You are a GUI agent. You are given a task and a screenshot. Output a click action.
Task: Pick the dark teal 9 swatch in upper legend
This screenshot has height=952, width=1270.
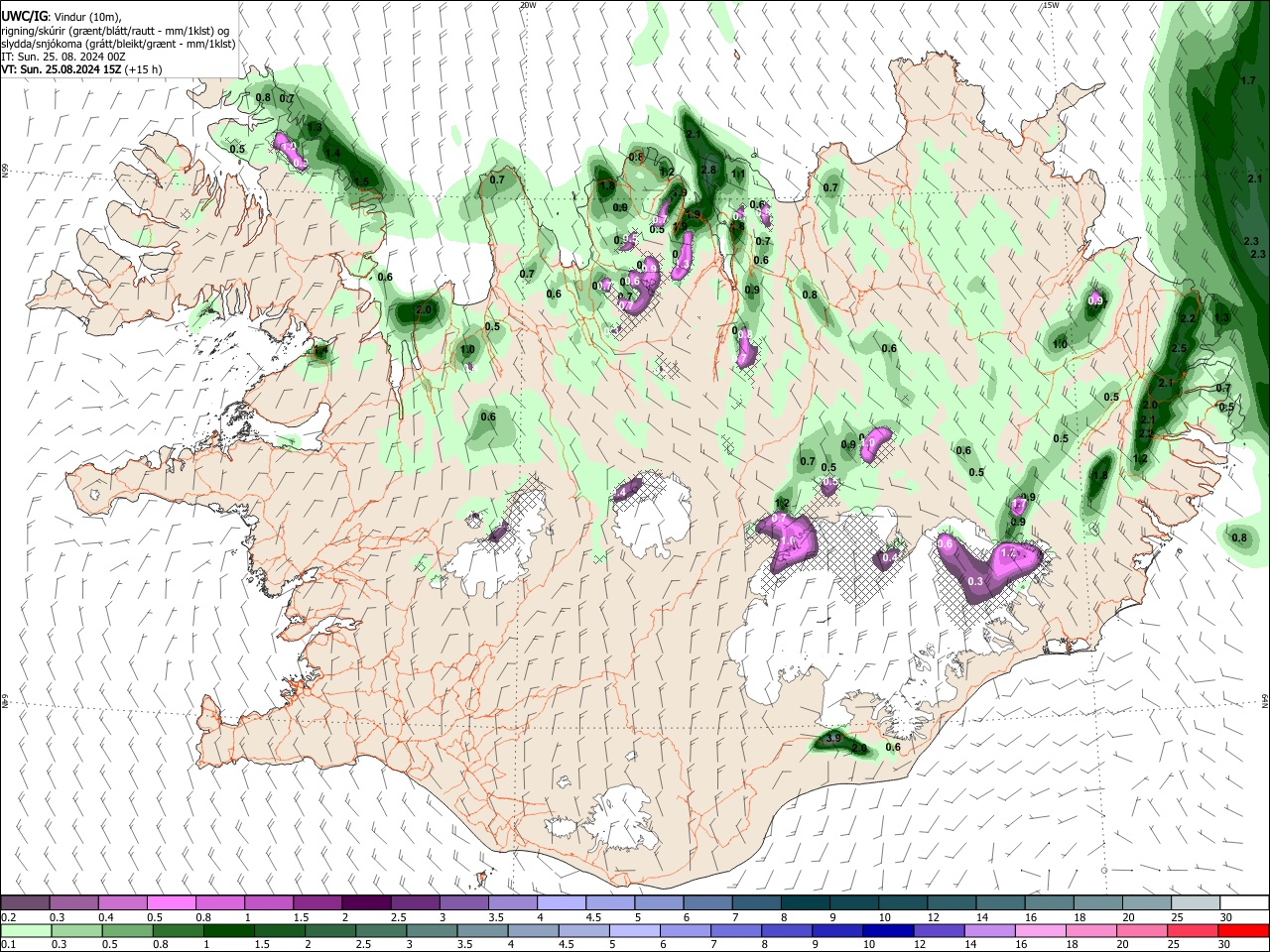pyautogui.click(x=853, y=902)
